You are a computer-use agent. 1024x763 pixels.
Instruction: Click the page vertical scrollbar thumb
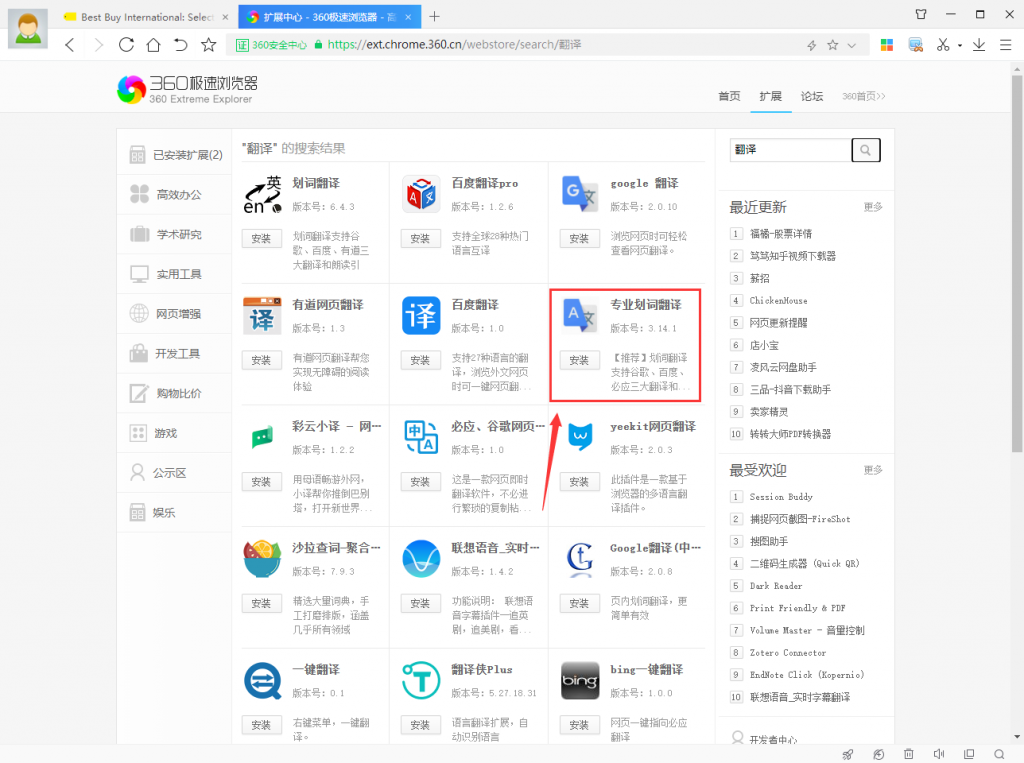point(1017,263)
